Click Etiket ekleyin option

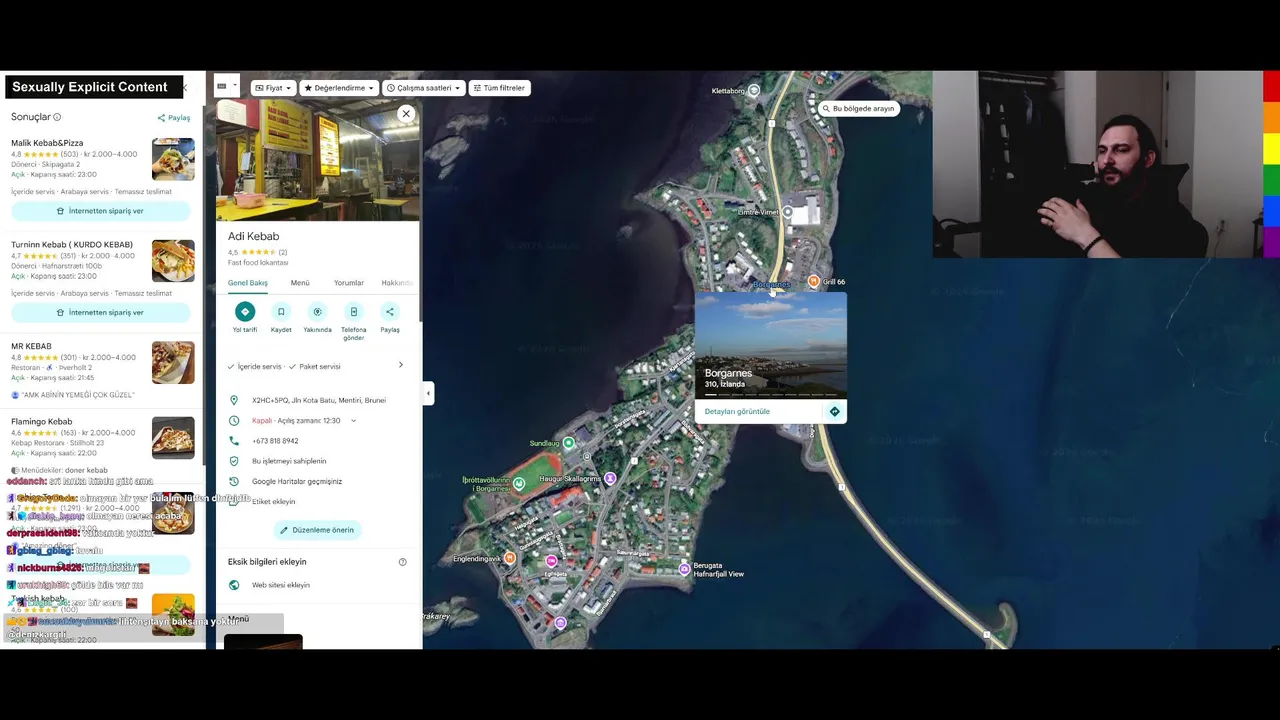tap(274, 501)
